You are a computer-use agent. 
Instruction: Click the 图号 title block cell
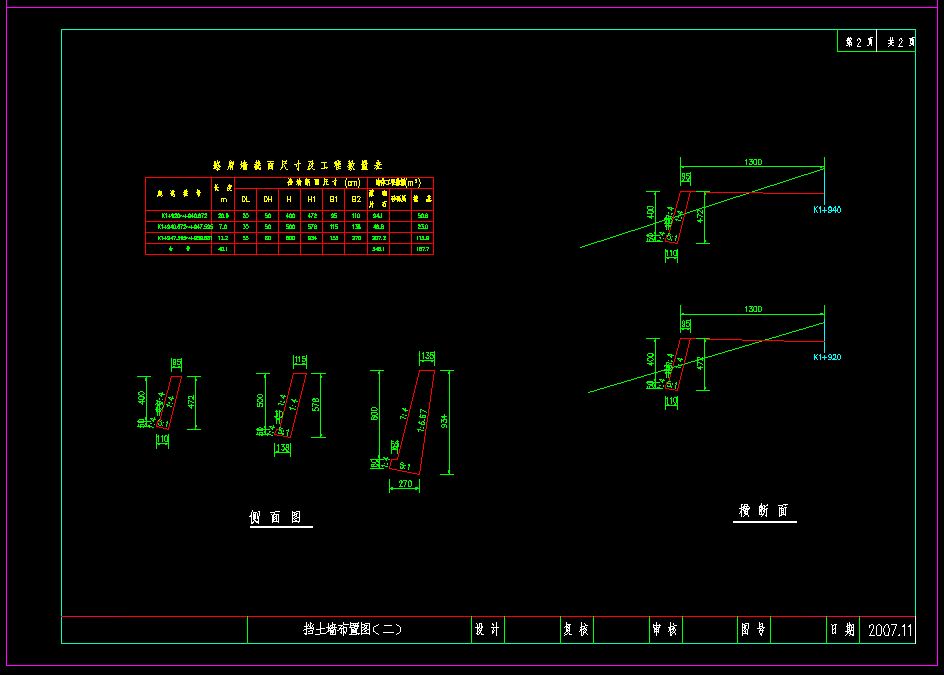pyautogui.click(x=754, y=630)
